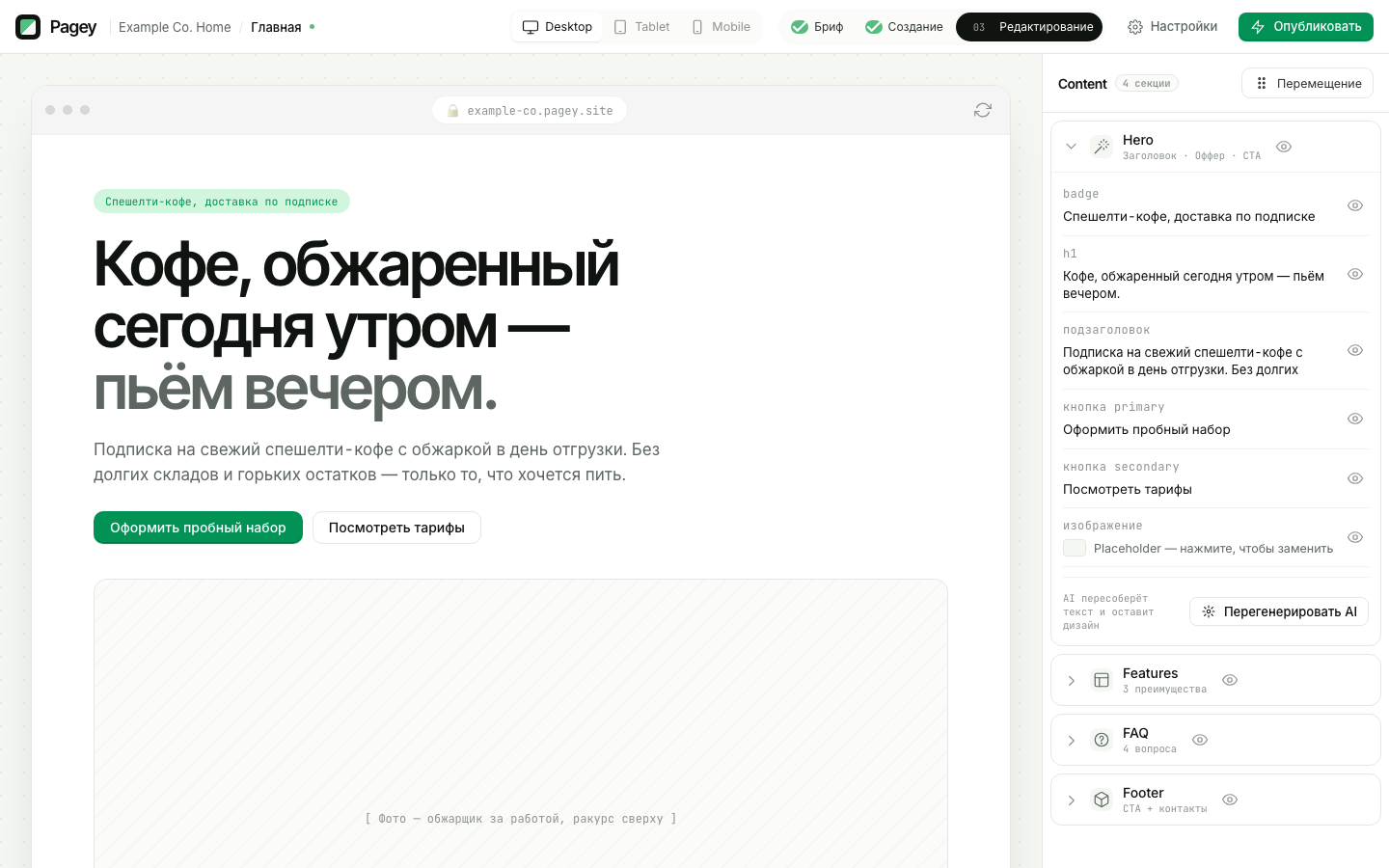Click the example-co.pagey.site address bar
This screenshot has width=1389, height=868.
(530, 110)
